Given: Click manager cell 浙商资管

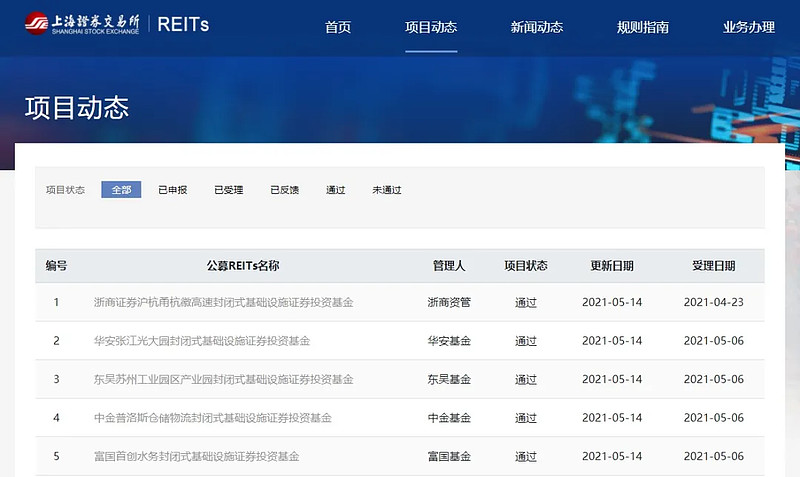Looking at the screenshot, I should [449, 303].
